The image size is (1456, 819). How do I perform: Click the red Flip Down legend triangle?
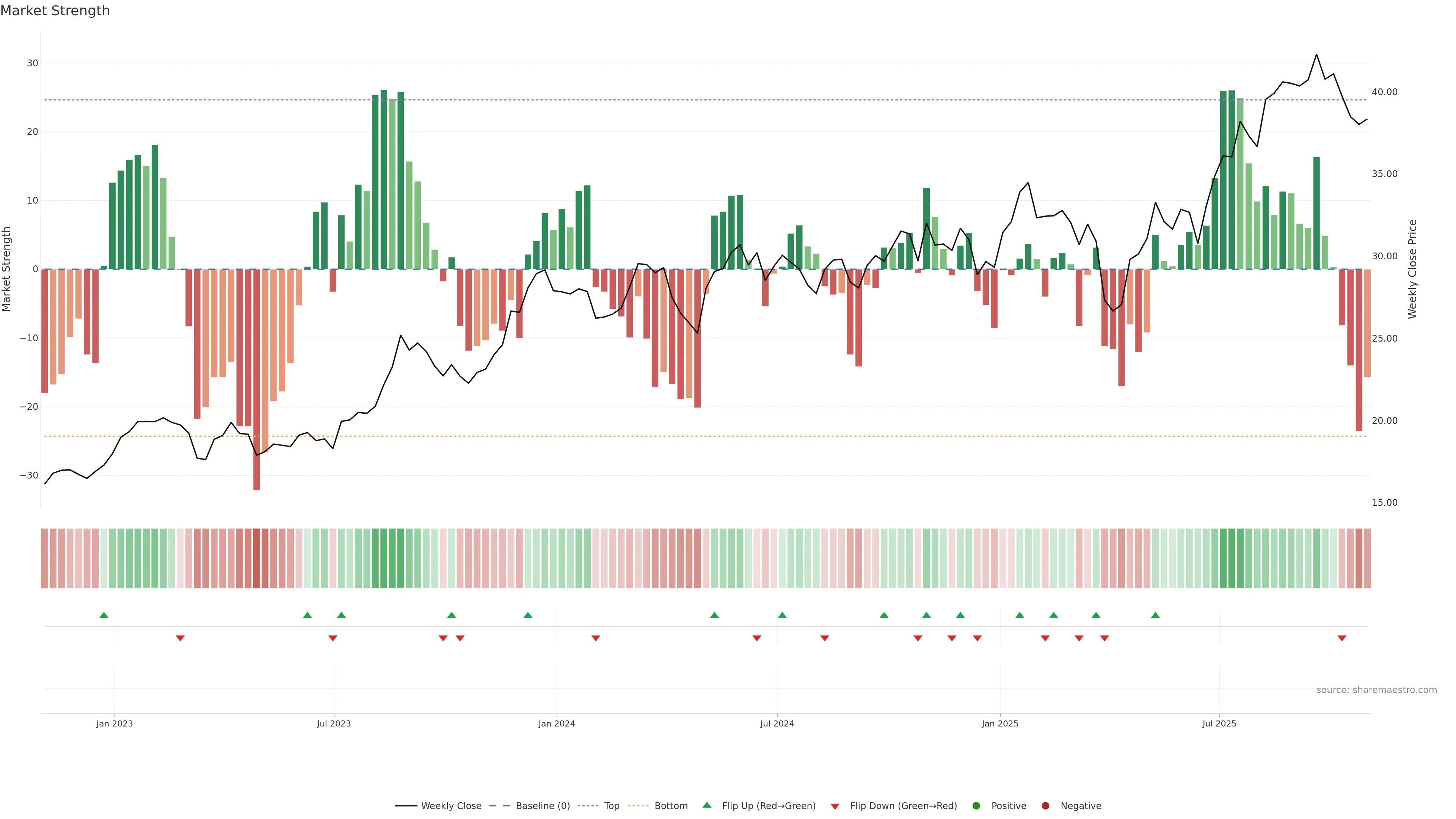click(x=835, y=806)
